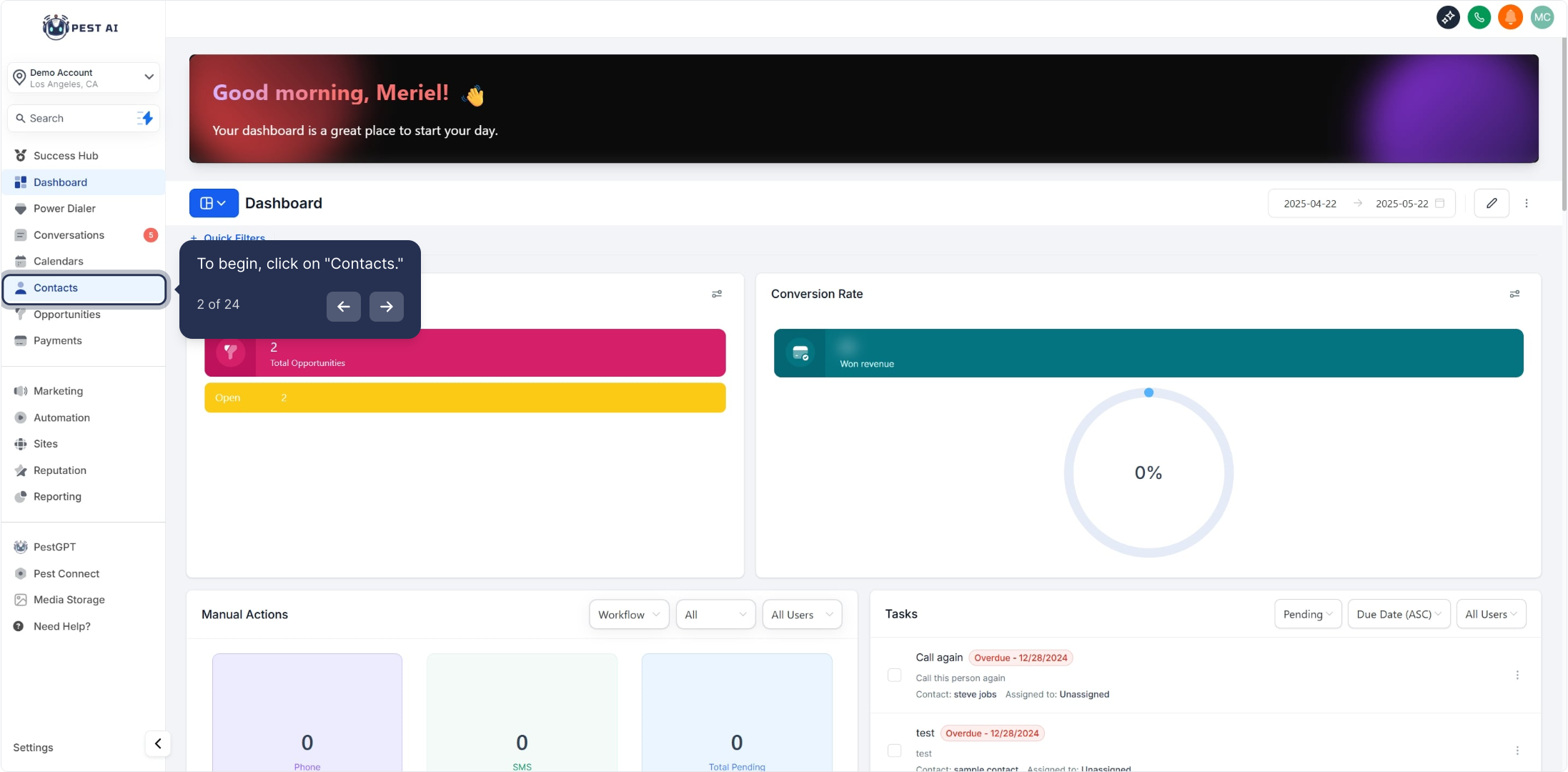
Task: Click the pencil edit dashboard icon
Action: [x=1492, y=203]
